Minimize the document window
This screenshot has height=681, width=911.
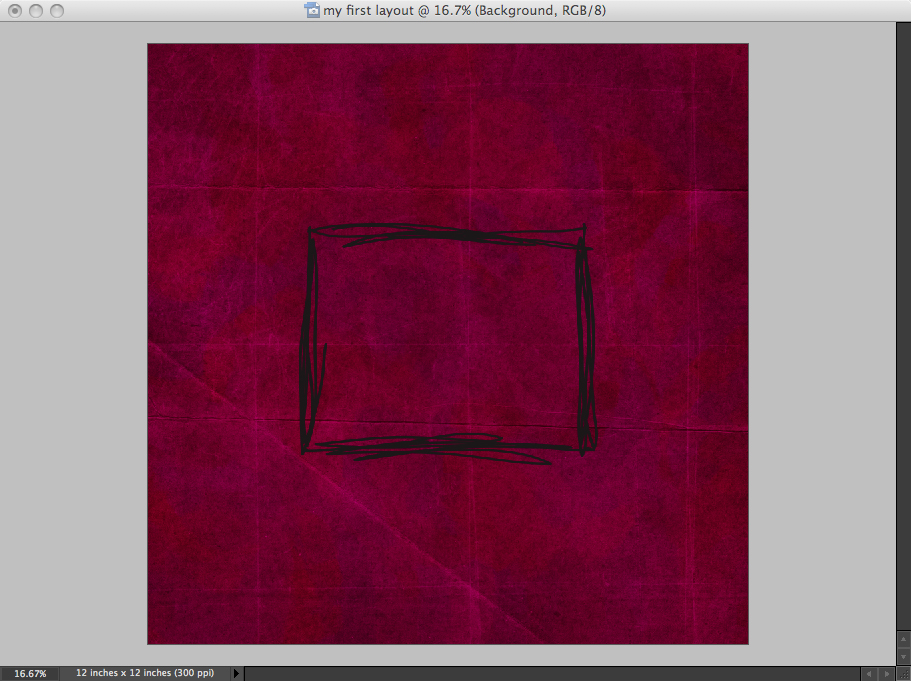tap(35, 10)
